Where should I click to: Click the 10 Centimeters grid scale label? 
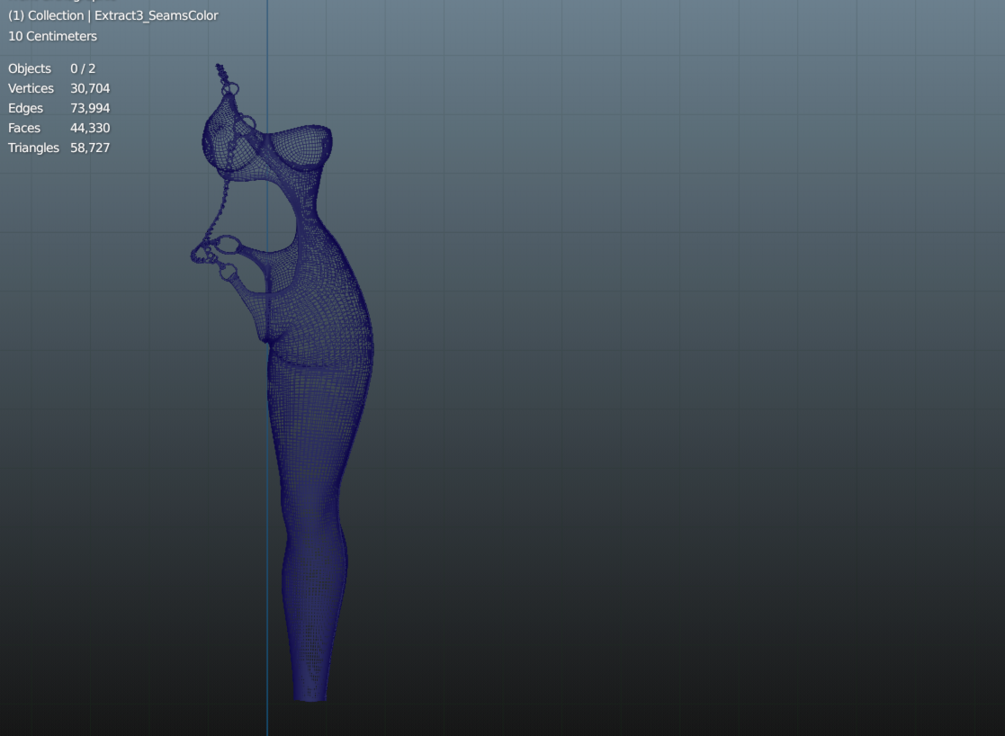(x=53, y=36)
